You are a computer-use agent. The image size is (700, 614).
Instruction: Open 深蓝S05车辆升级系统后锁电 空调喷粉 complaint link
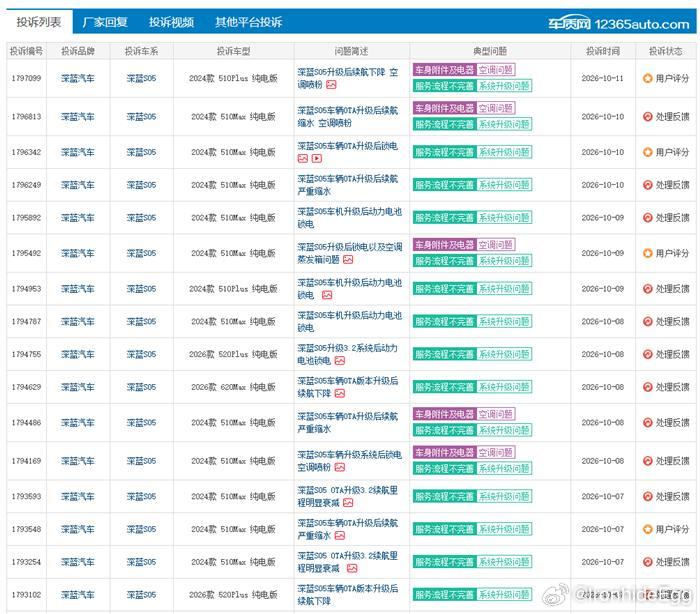pyautogui.click(x=350, y=461)
